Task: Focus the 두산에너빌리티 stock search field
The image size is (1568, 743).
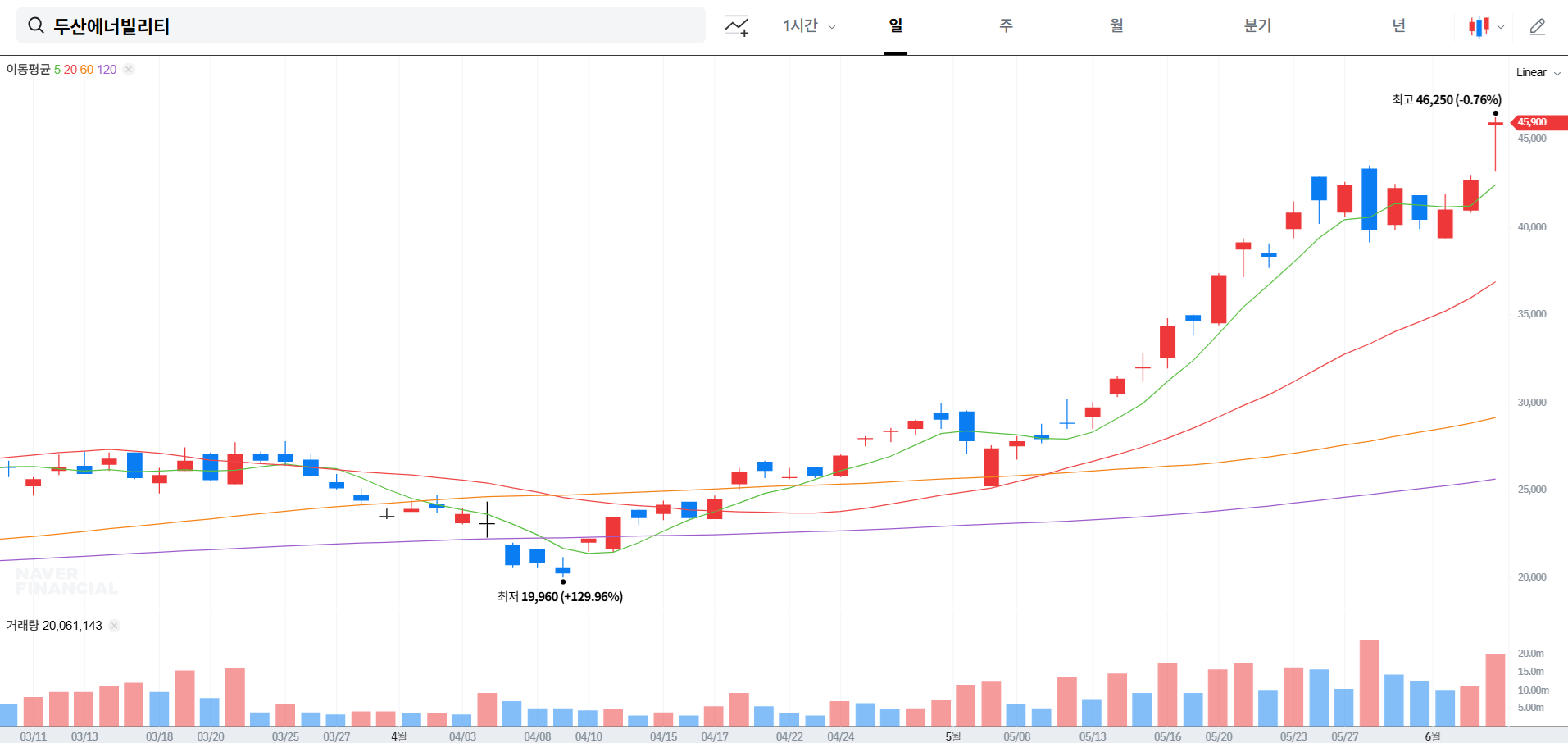Action: (x=361, y=25)
